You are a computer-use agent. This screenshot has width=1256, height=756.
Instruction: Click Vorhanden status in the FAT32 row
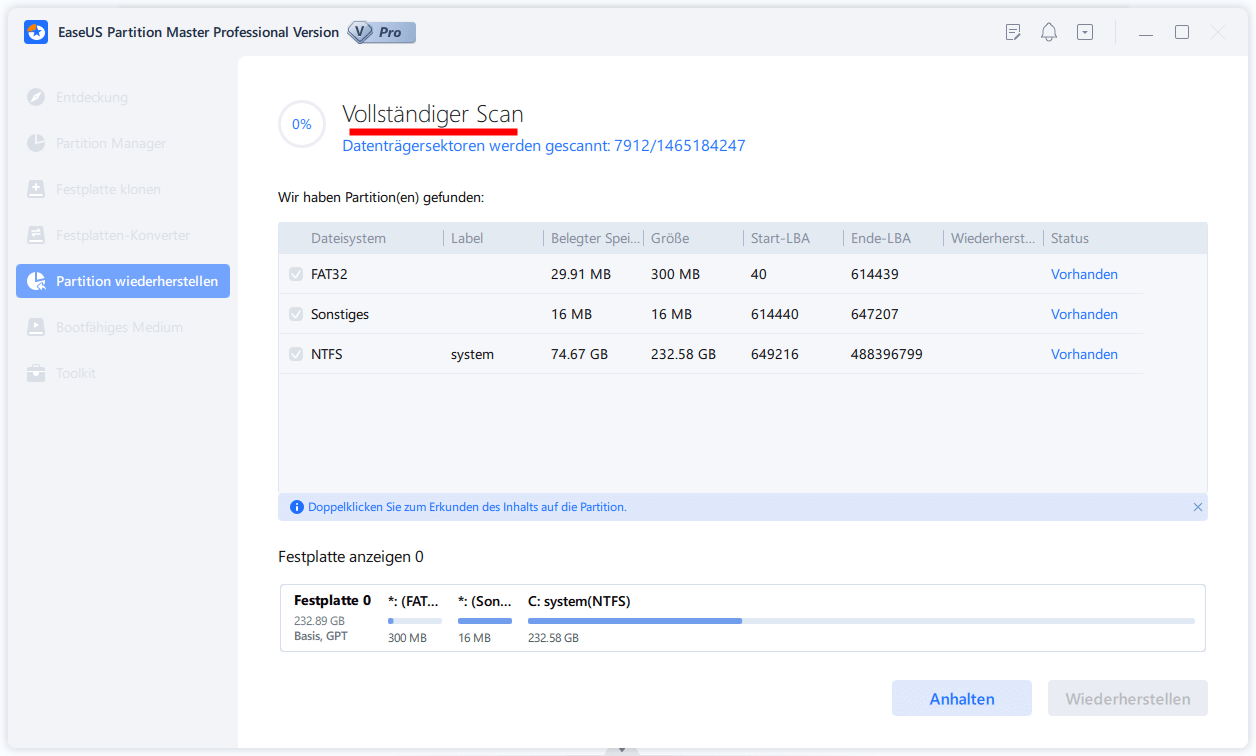(1084, 274)
